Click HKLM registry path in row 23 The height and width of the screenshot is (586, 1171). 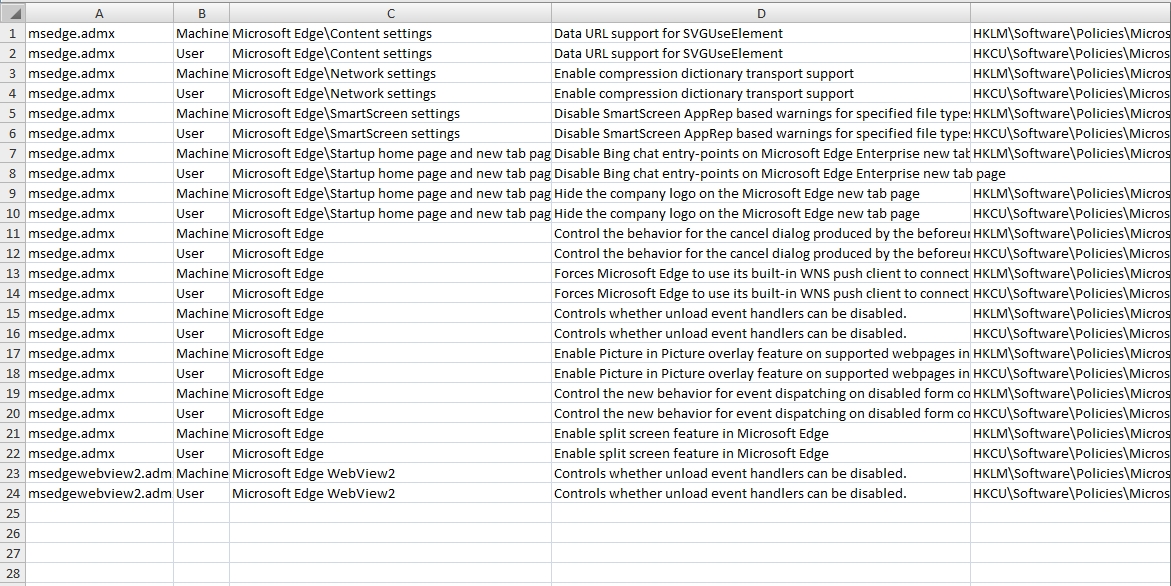coord(1071,473)
